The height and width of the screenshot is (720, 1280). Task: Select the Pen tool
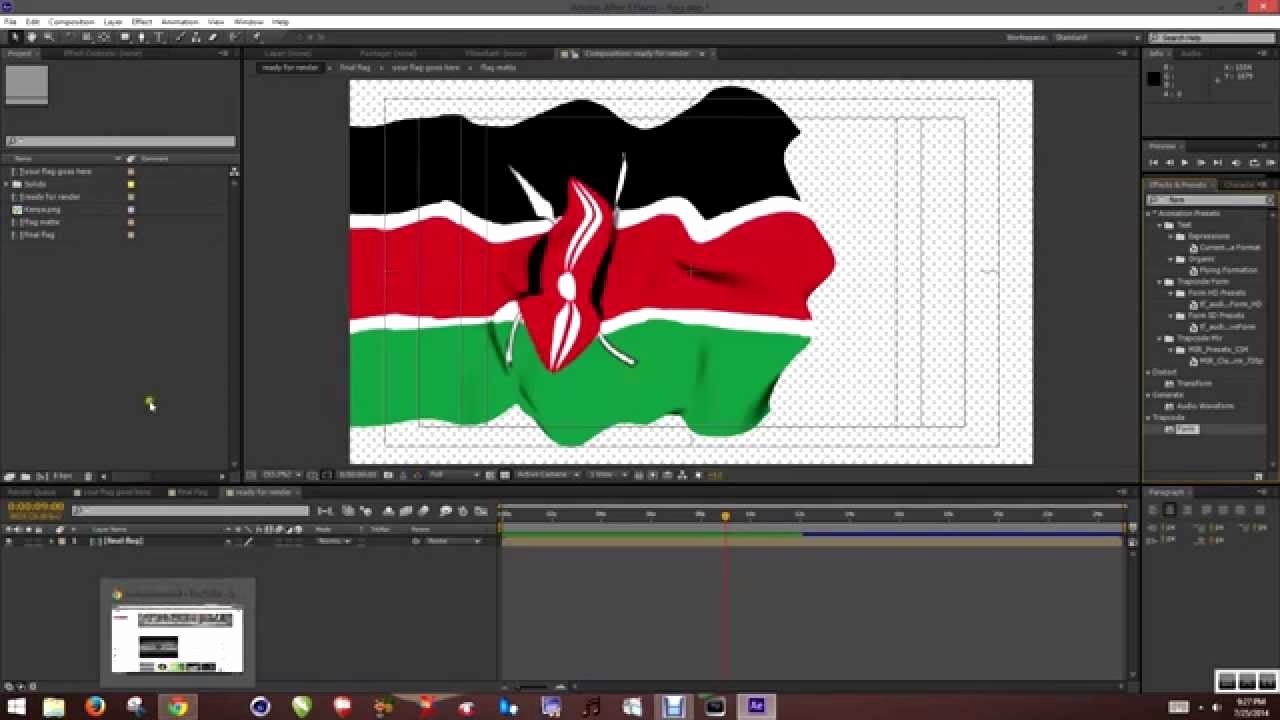141,37
